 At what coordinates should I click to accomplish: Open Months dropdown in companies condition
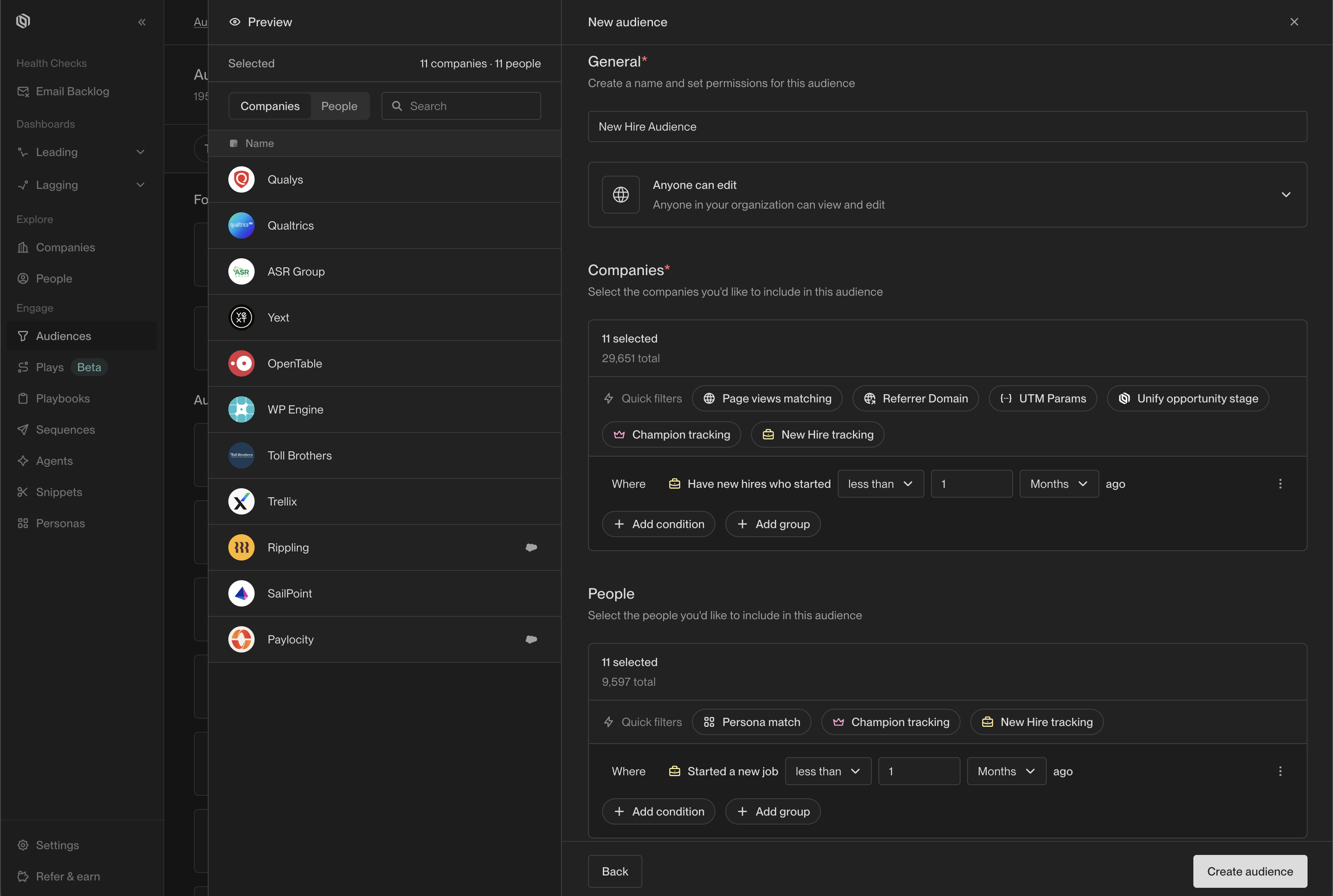1060,484
